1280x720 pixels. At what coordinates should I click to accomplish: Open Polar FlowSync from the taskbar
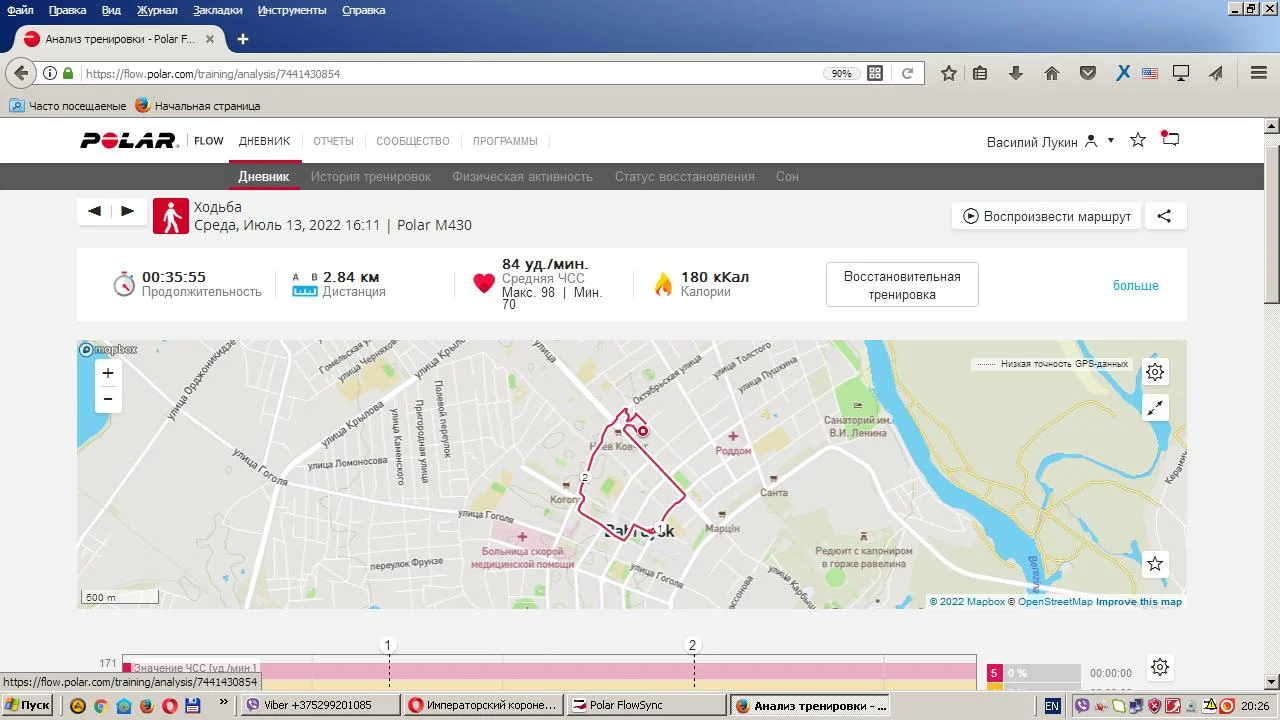coord(647,705)
